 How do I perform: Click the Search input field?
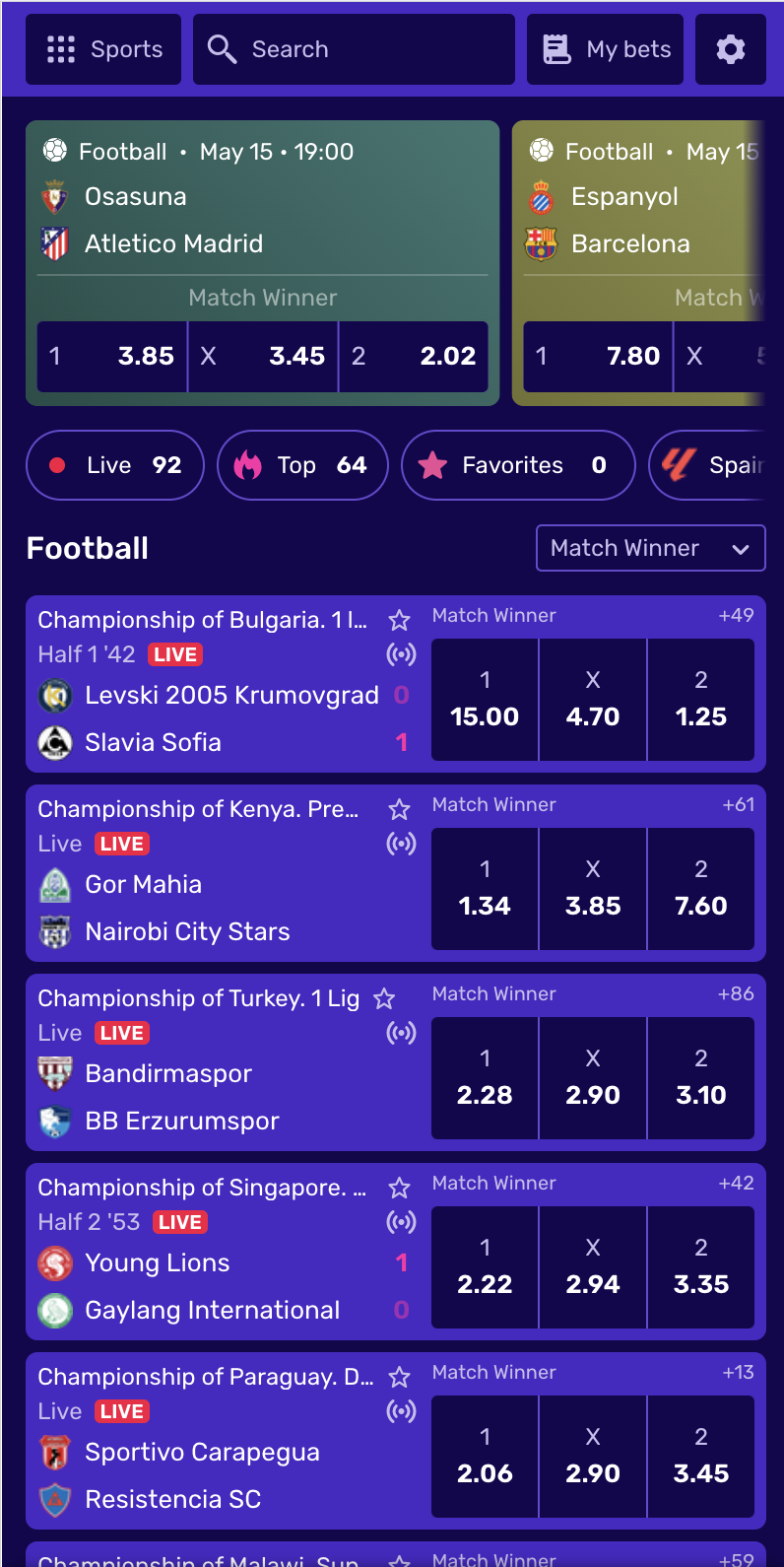(354, 49)
